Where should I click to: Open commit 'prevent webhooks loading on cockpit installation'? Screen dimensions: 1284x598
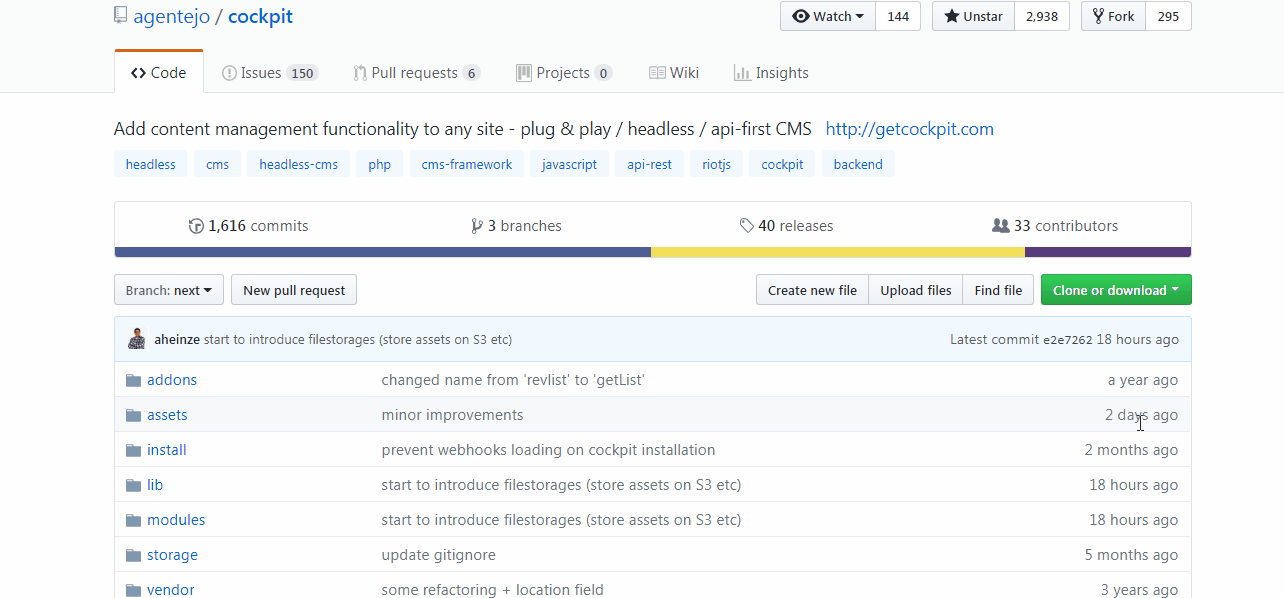tap(548, 450)
